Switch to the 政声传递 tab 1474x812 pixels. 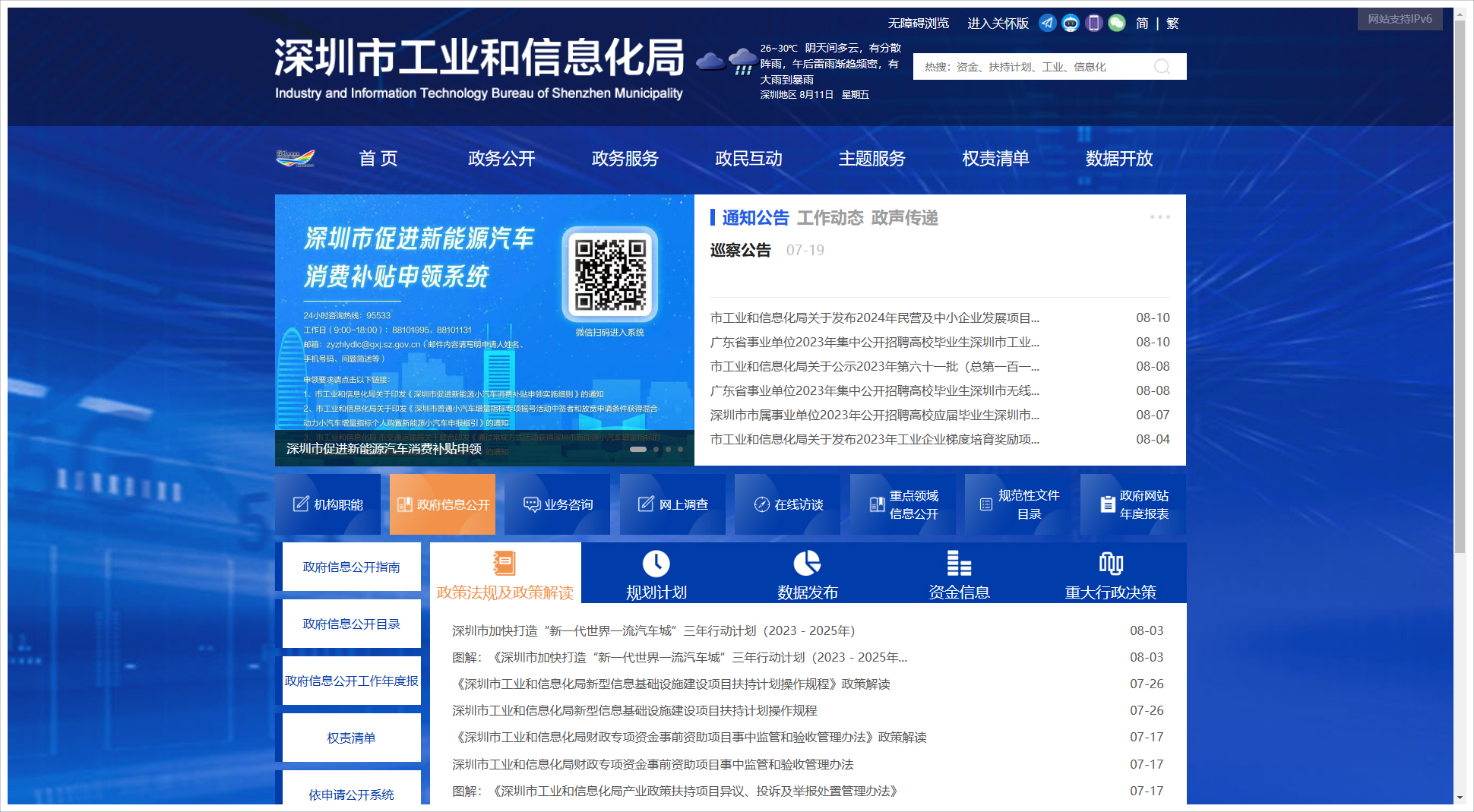click(904, 218)
